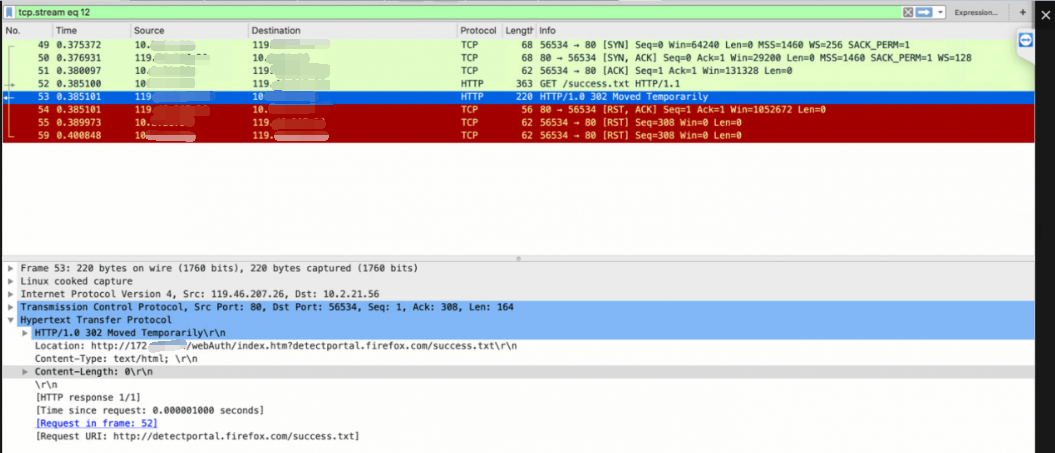Expand the Frame 53 tree node
This screenshot has height=453, width=1055.
point(10,268)
